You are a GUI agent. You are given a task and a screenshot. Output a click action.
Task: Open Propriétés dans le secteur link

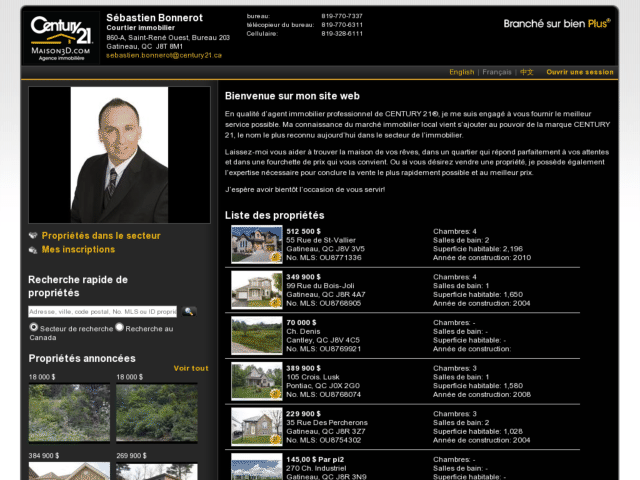click(101, 236)
